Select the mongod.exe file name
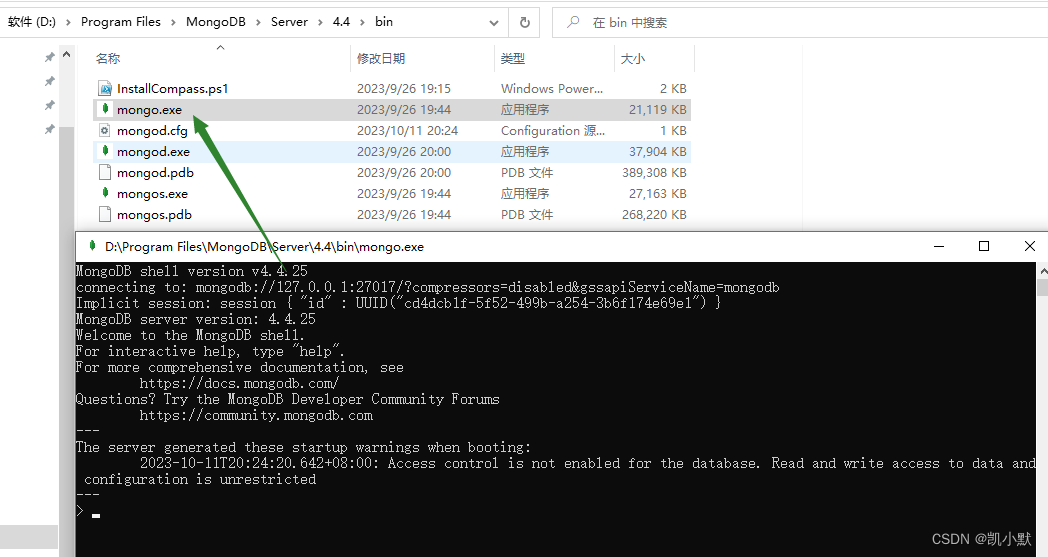Screen dimensions: 1048x557 pos(153,152)
